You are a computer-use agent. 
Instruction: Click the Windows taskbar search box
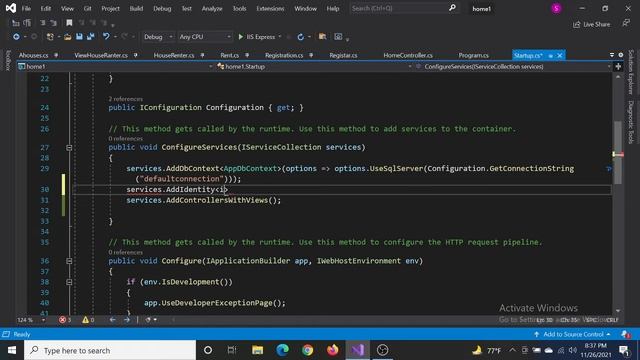110,350
